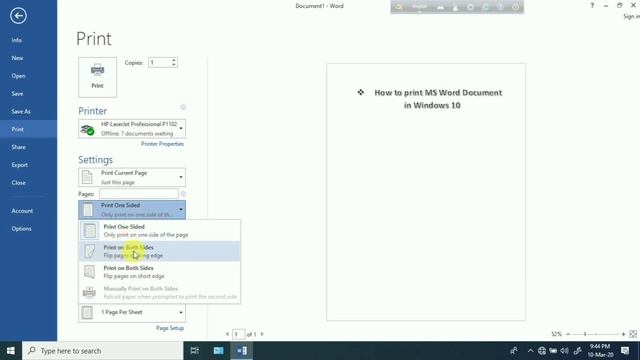640x360 pixels.
Task: Open the Info tab in the sidebar
Action: (29, 40)
